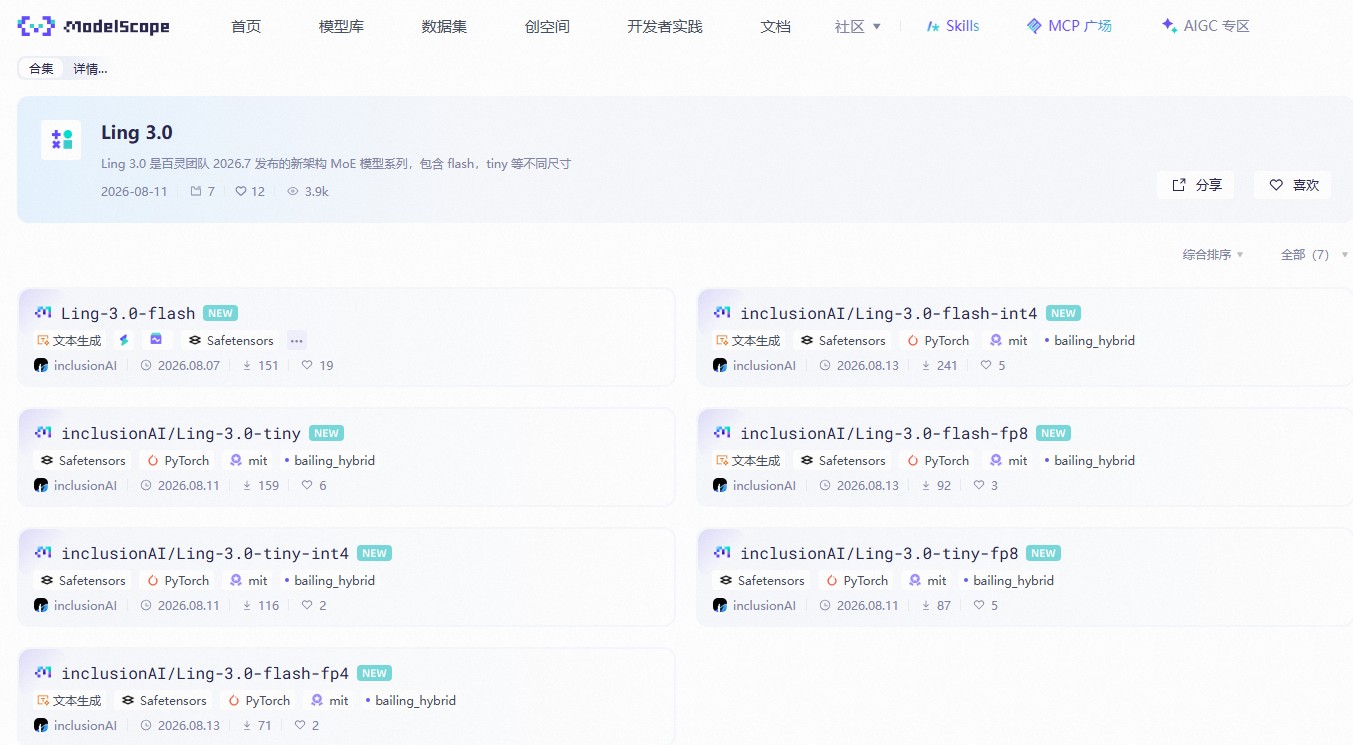
Task: Open inclusionAI/Ling-3.0-flash-fp4 model link
Action: click(x=205, y=673)
